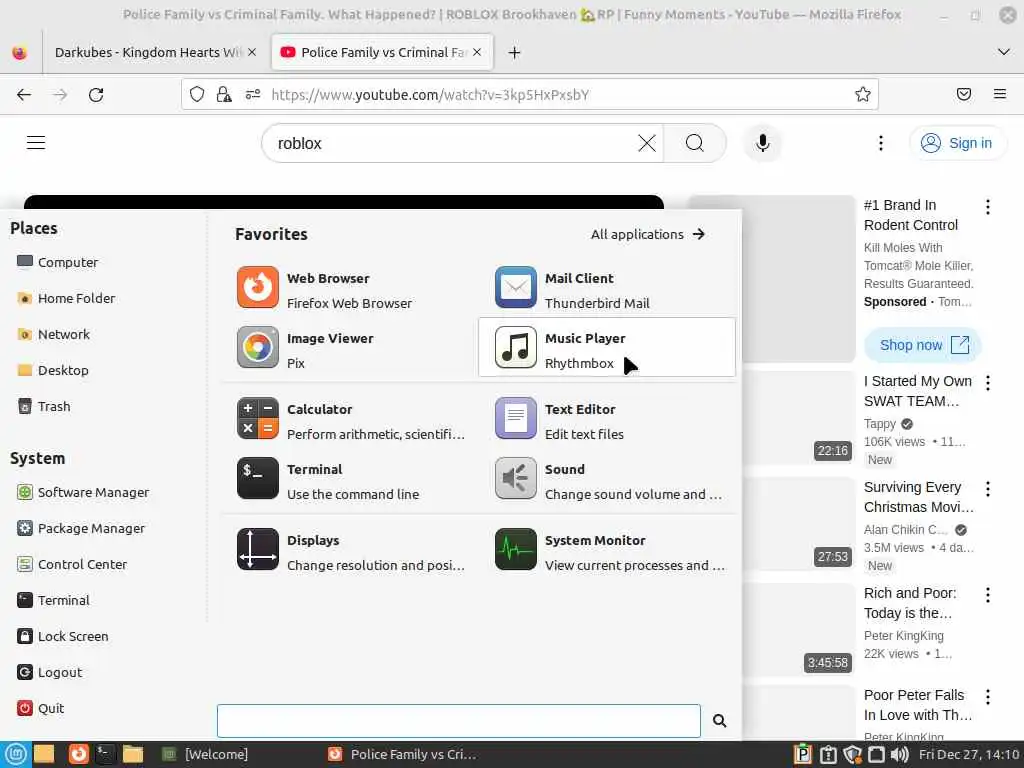Select Lock Screen
This screenshot has width=1024, height=768.
[63, 636]
